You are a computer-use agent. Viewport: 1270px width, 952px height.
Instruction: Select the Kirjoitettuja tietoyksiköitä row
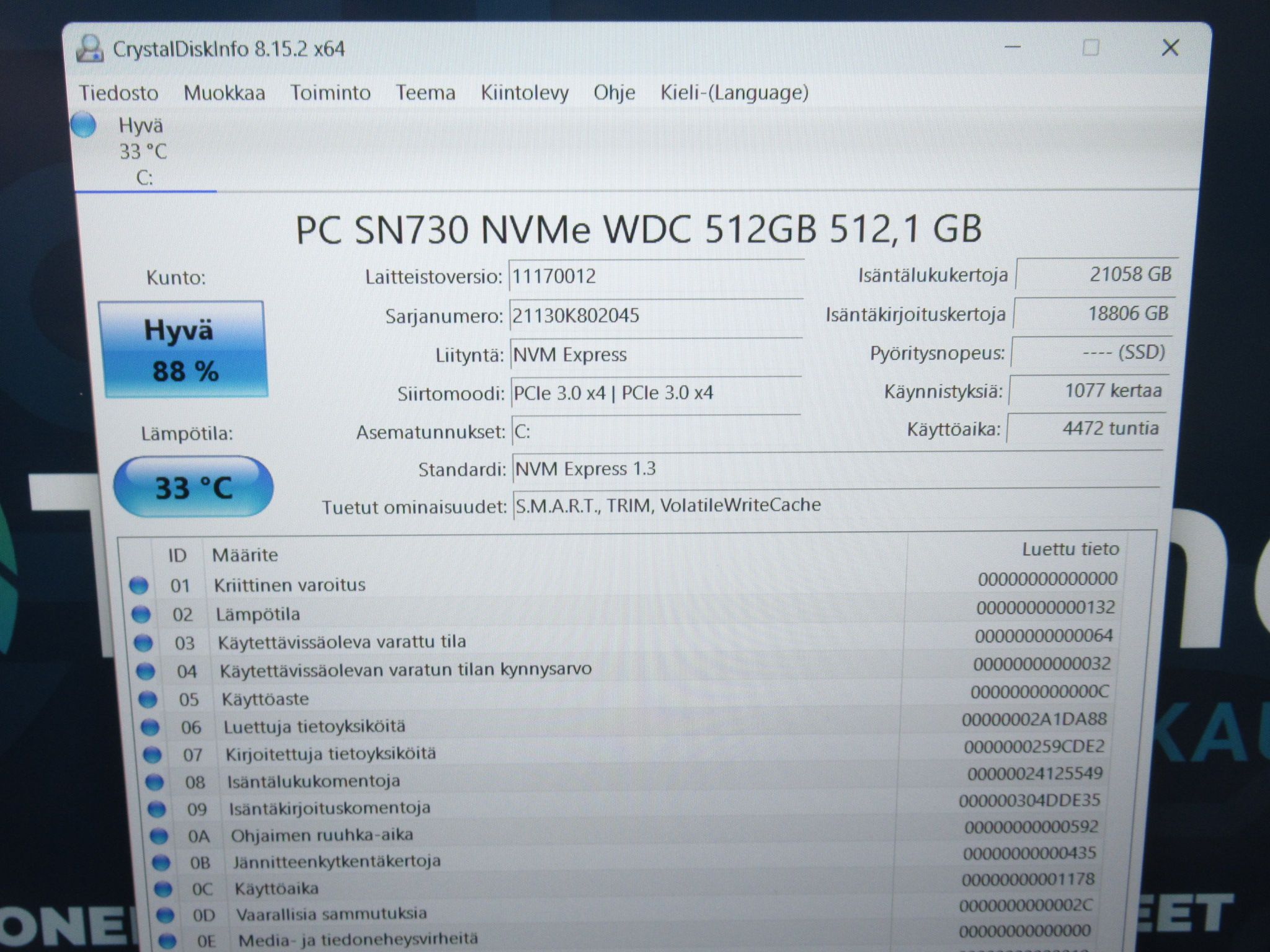[x=626, y=753]
